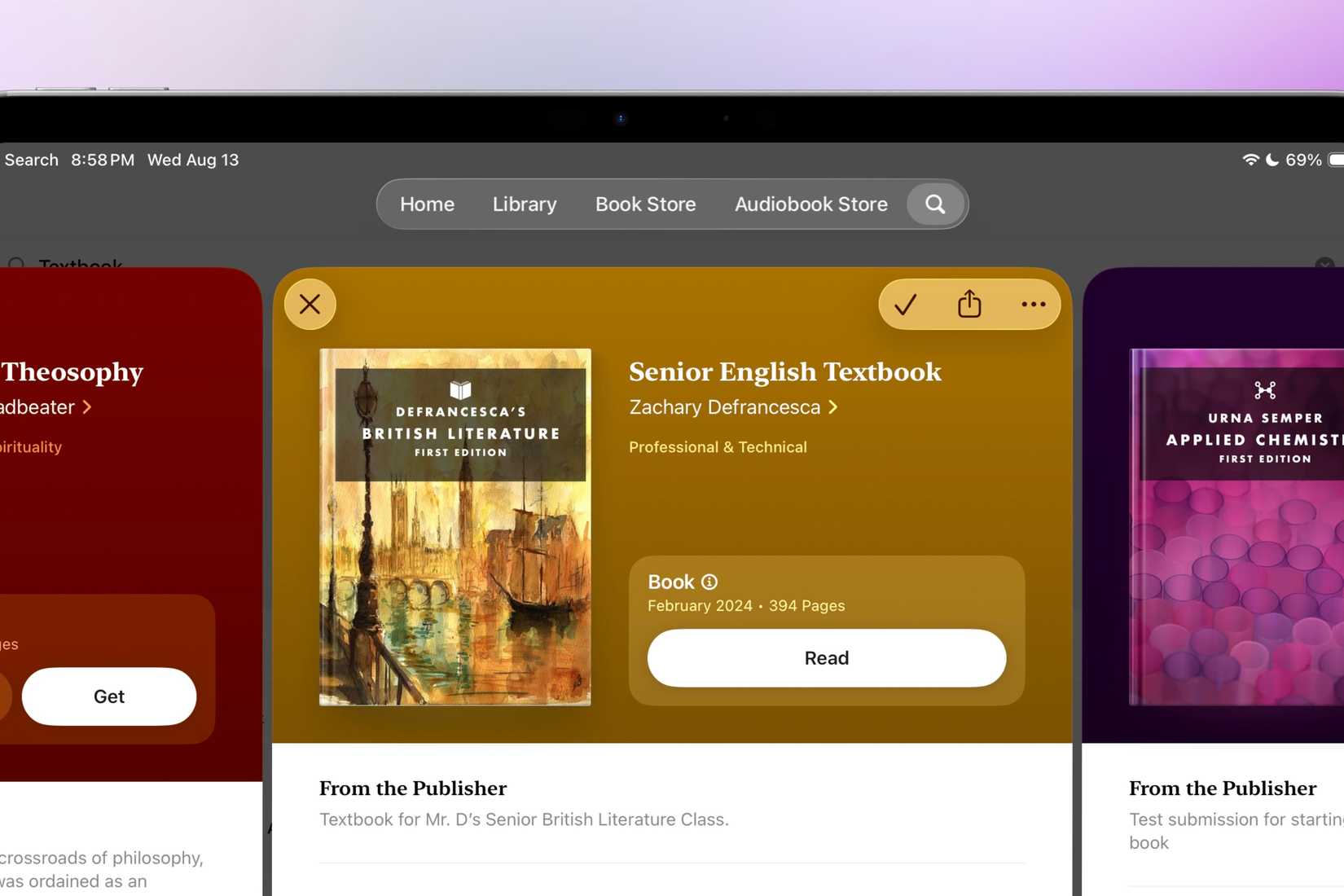1344x896 pixels.
Task: Tap the Textbook search field
Action: pos(79,262)
